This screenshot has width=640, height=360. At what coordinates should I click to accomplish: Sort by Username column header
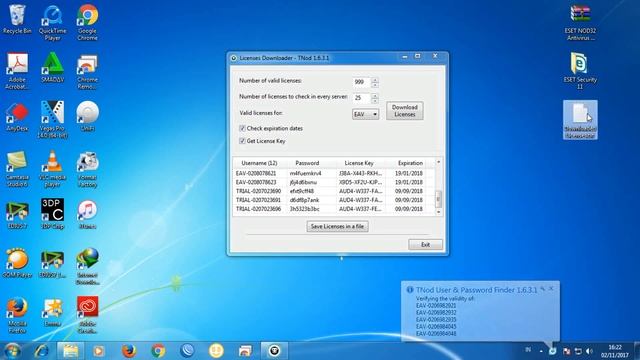[x=260, y=163]
